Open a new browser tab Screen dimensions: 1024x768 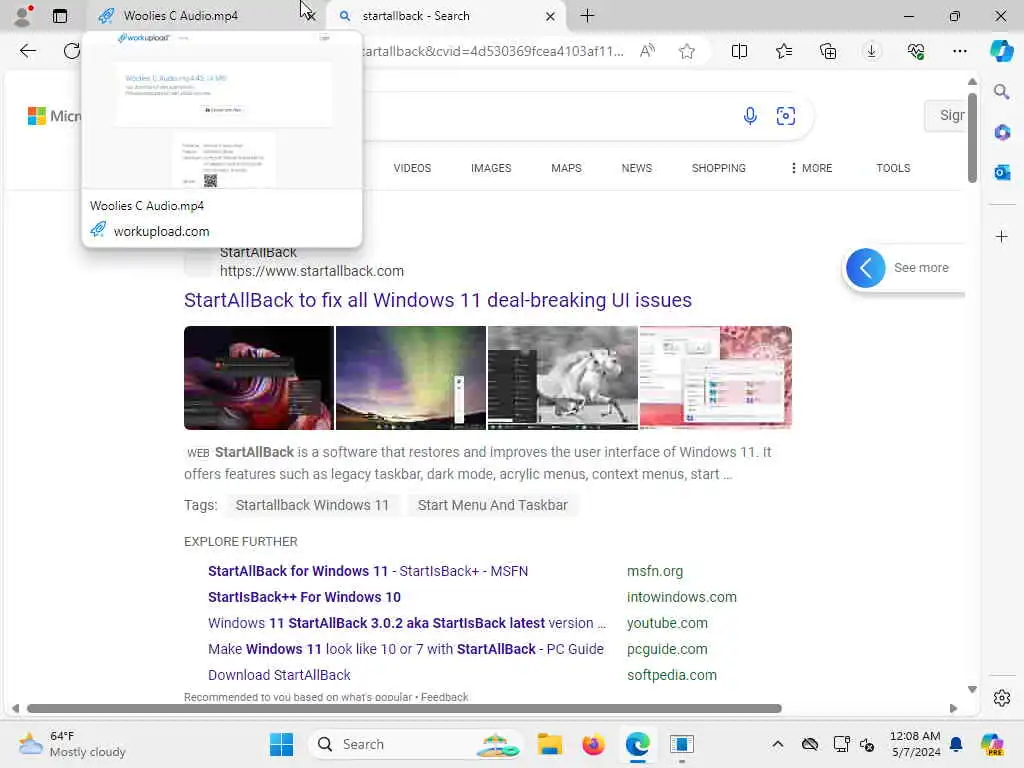pos(587,16)
